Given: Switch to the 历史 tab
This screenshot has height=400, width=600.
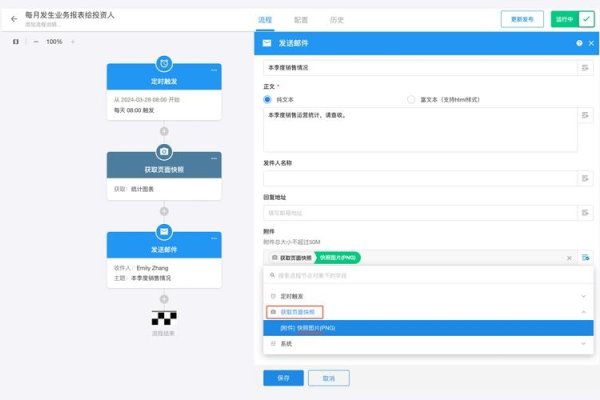Looking at the screenshot, I should tap(337, 20).
